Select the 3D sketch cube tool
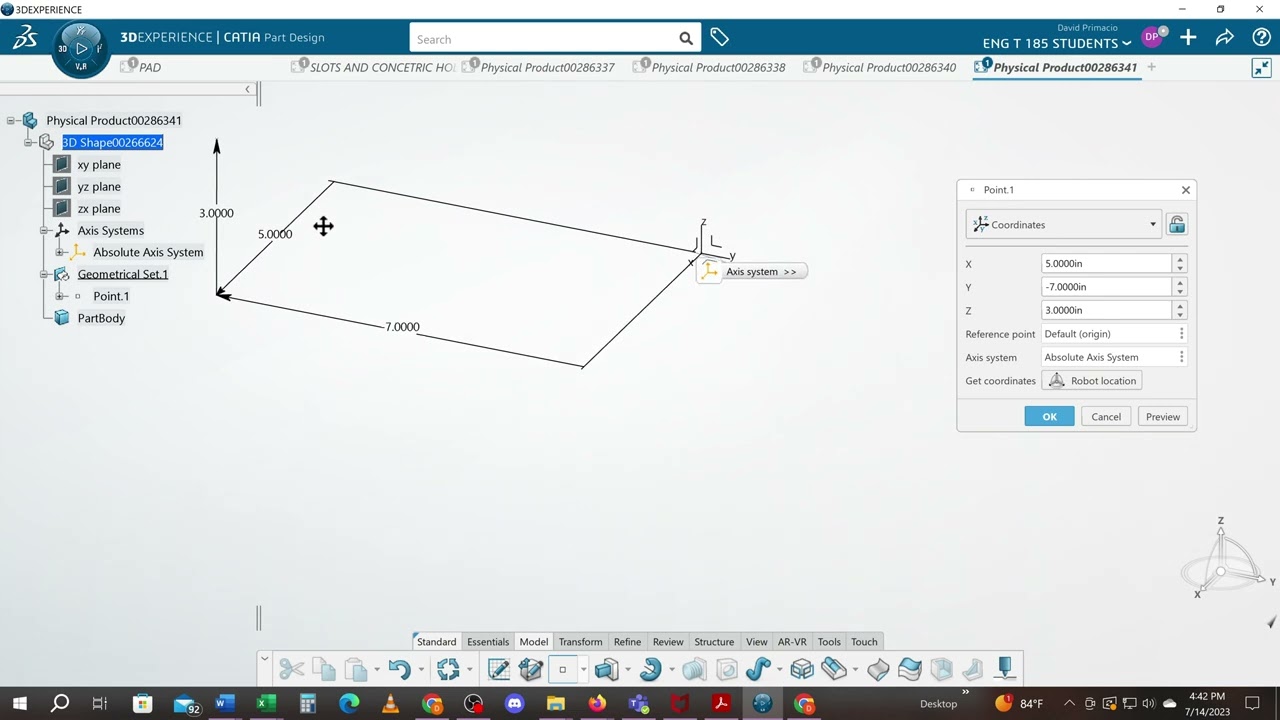The image size is (1280, 720). tap(531, 669)
